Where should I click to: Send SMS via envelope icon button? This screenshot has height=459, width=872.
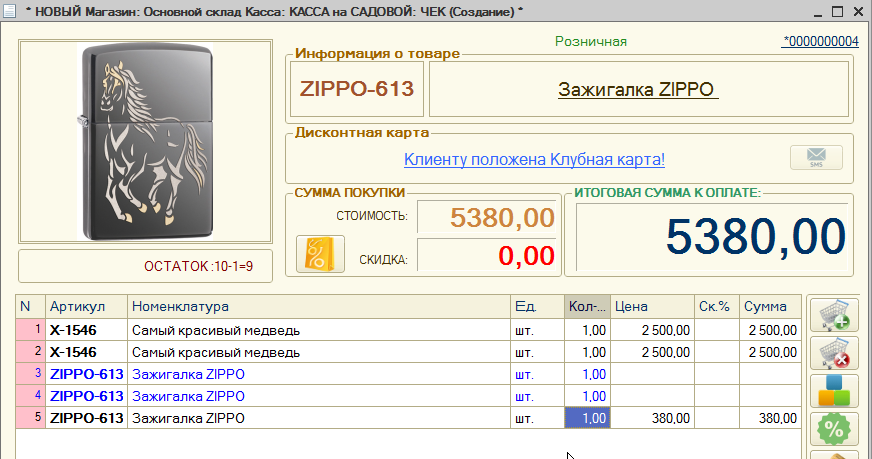tap(816, 158)
